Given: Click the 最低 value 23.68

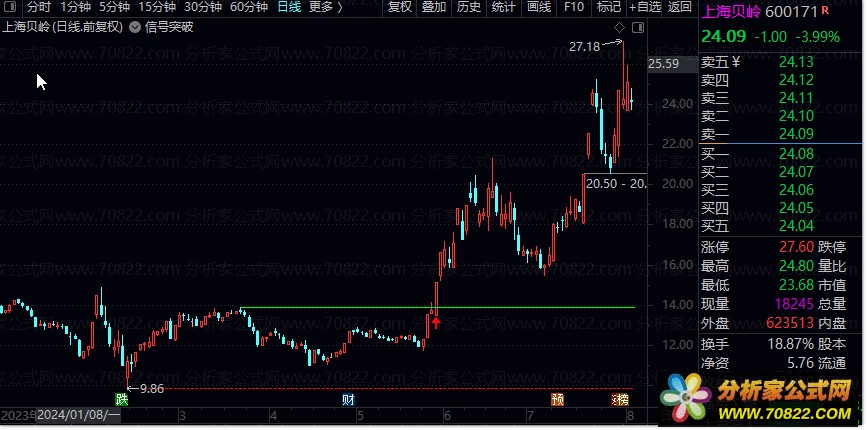Looking at the screenshot, I should click(796, 285).
